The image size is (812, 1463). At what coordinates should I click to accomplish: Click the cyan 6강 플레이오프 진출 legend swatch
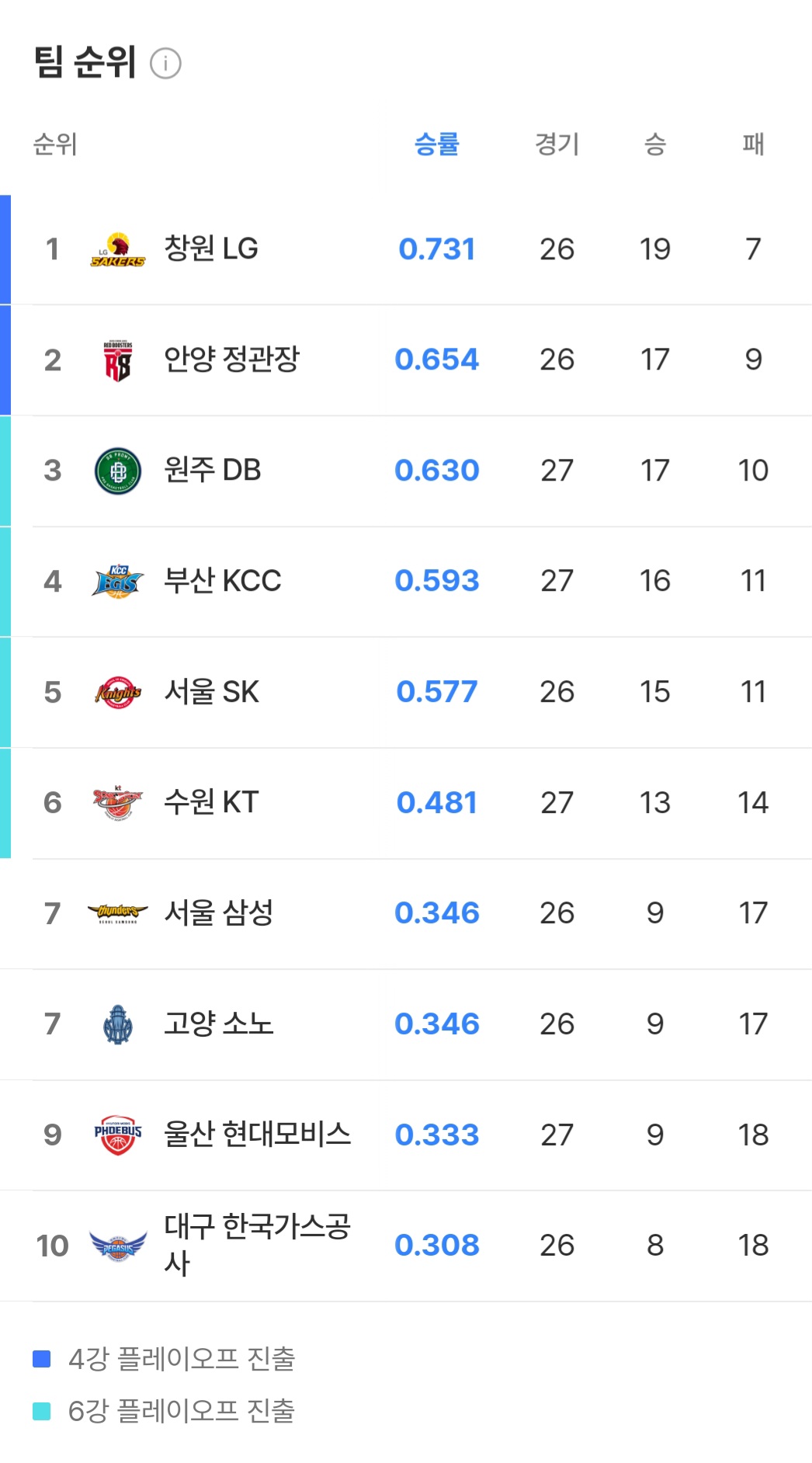point(42,1411)
